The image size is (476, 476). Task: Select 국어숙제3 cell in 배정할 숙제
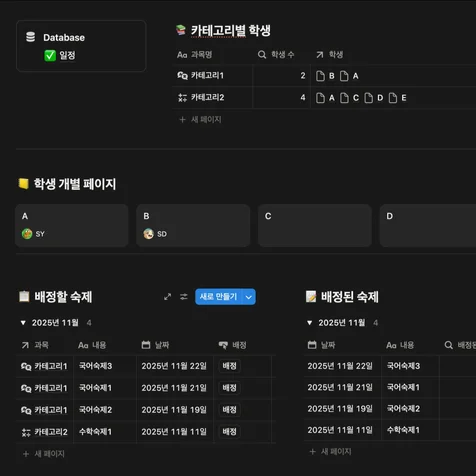click(x=105, y=366)
